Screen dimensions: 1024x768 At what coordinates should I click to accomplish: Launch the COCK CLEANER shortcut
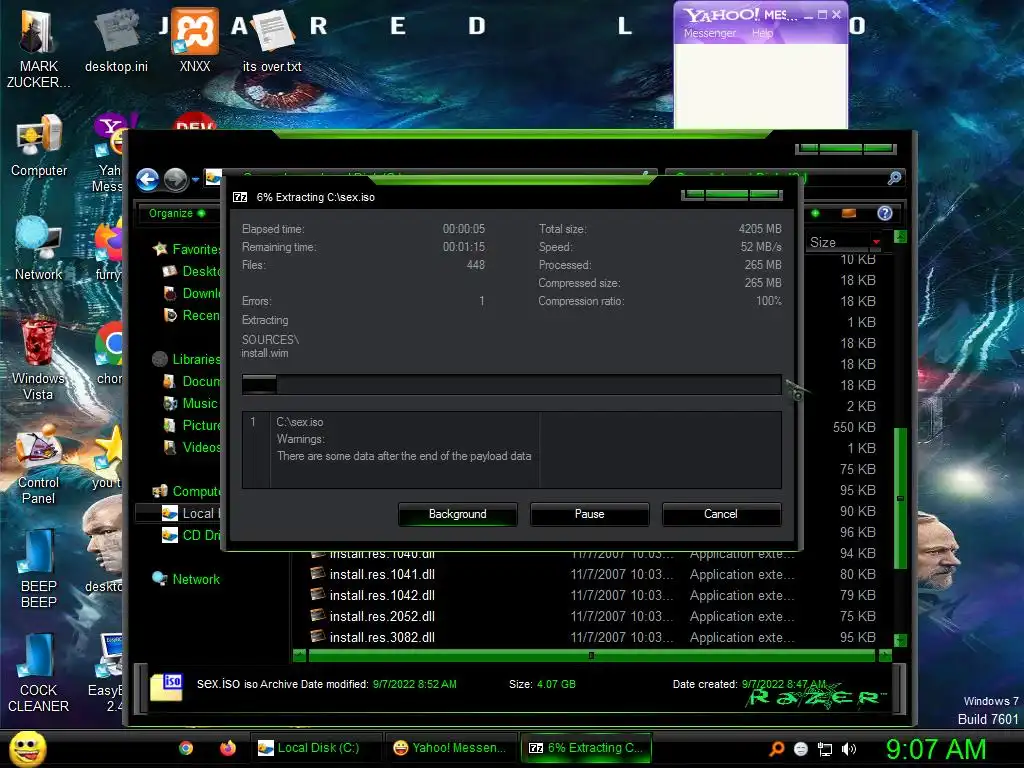tap(39, 672)
